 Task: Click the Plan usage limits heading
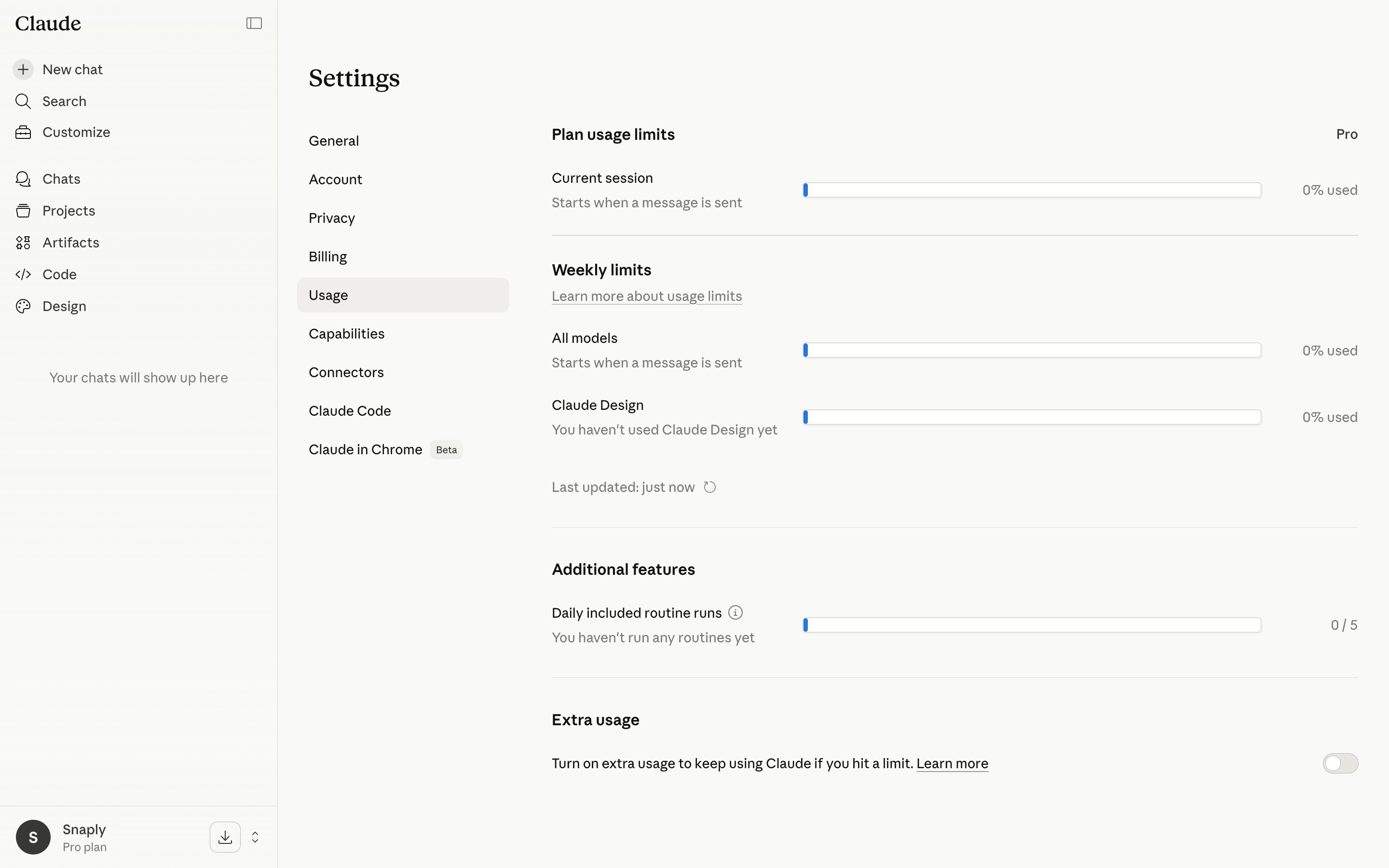[x=613, y=135]
